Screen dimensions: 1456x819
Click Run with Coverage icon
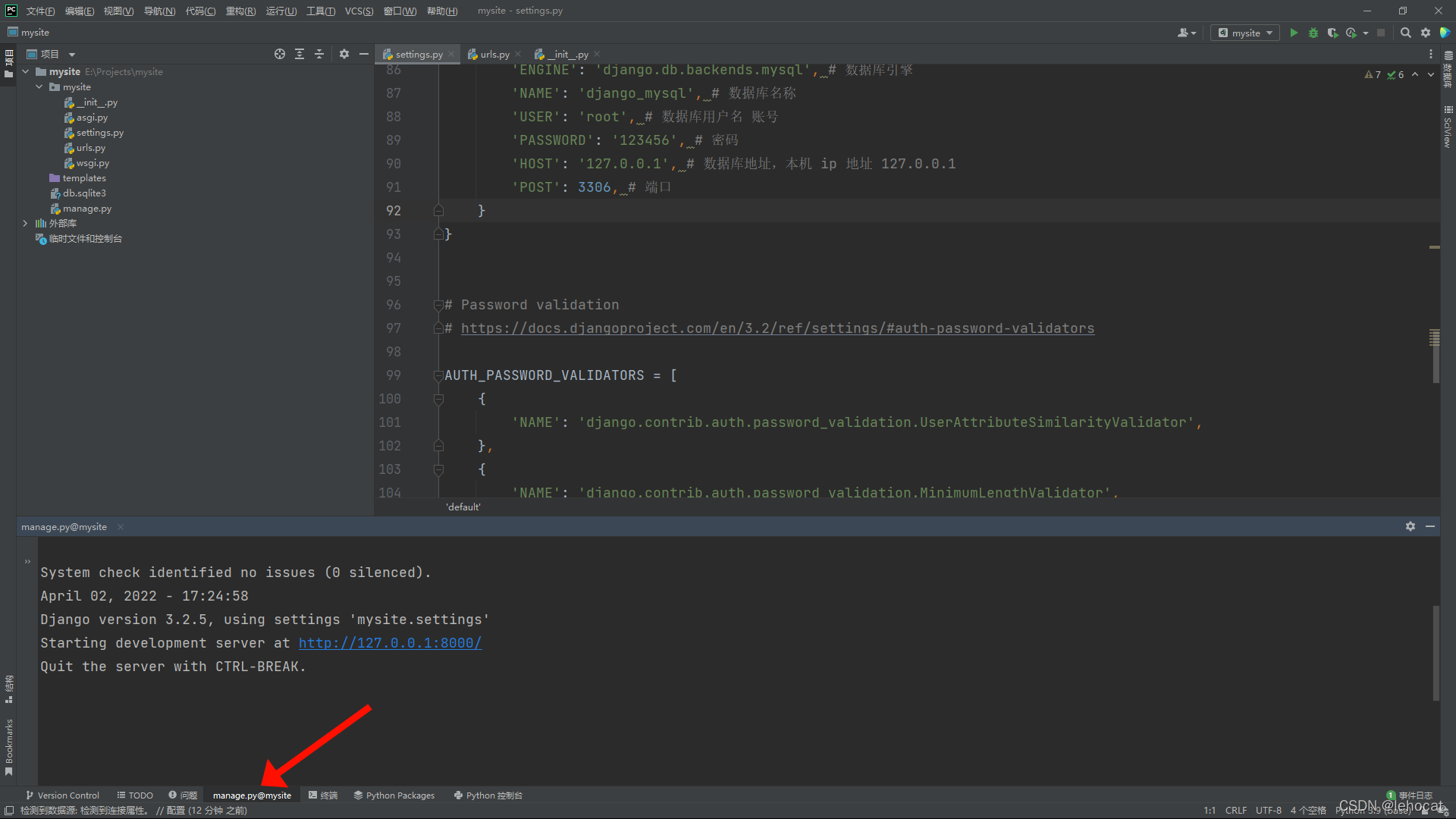tap(1332, 33)
